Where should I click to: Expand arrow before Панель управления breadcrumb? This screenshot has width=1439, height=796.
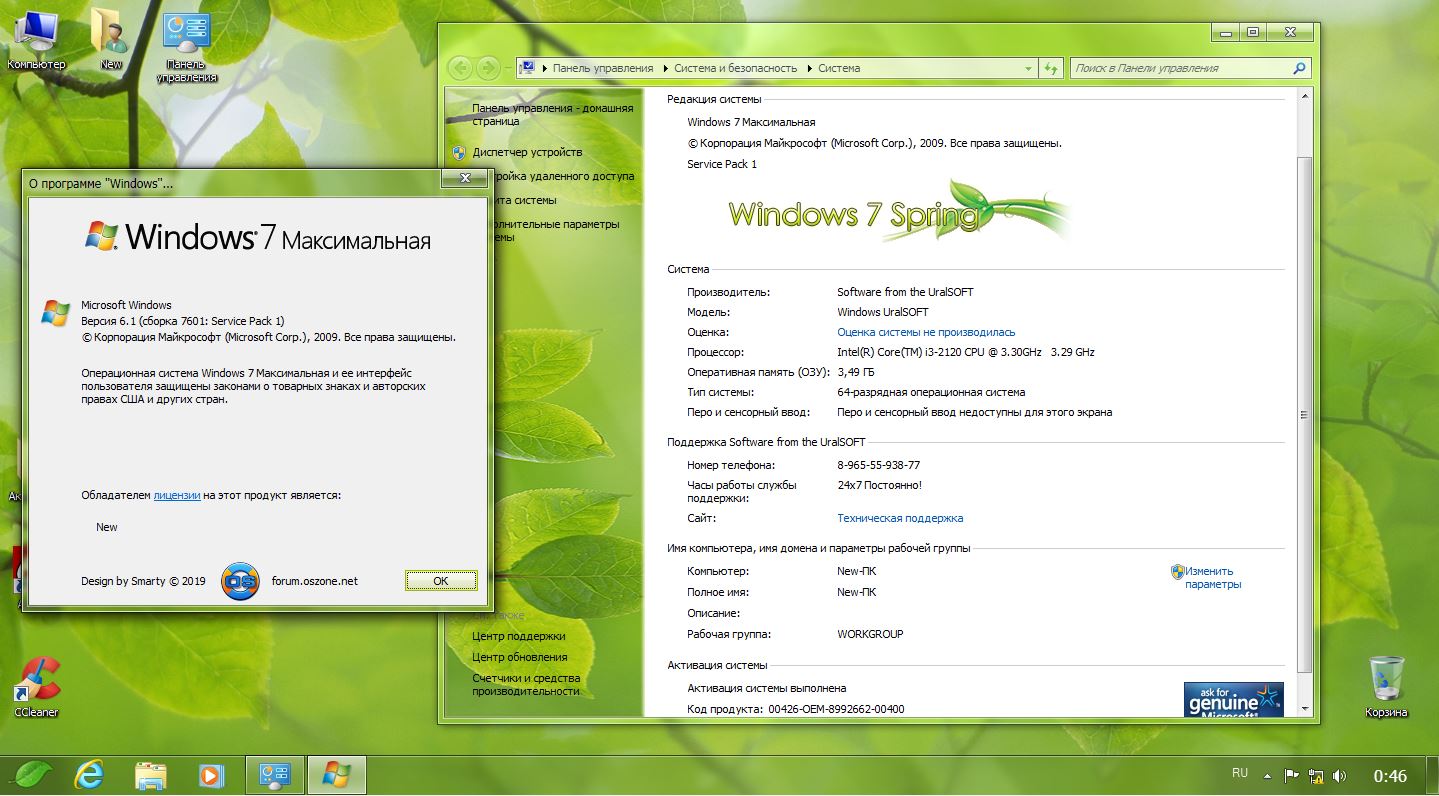click(544, 68)
